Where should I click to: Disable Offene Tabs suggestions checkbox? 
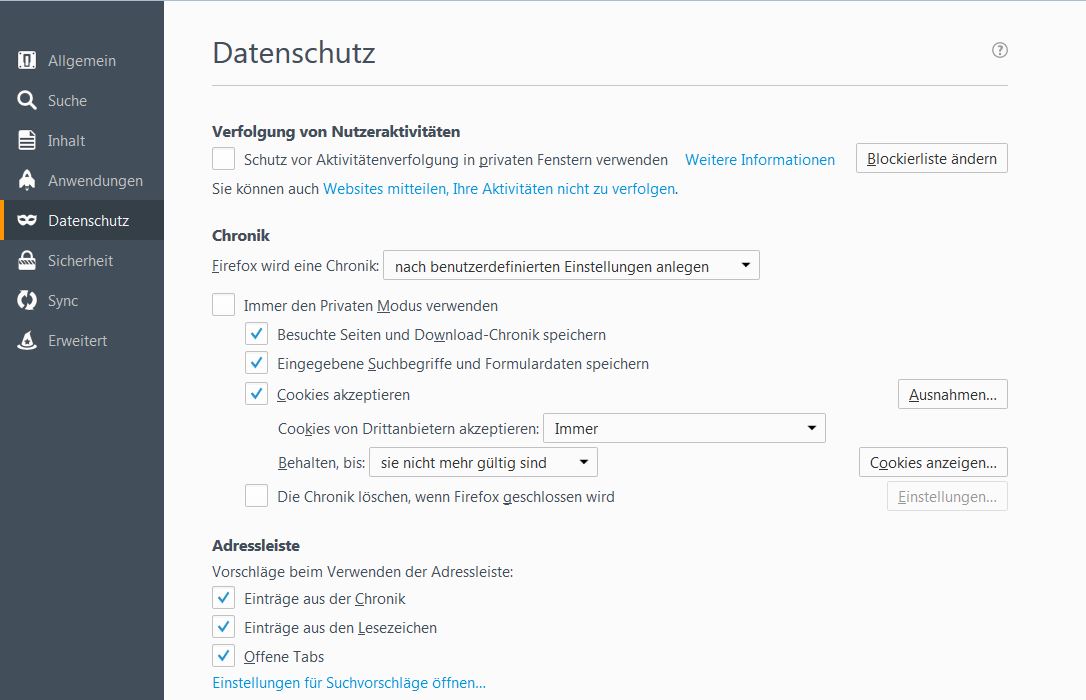click(x=224, y=656)
